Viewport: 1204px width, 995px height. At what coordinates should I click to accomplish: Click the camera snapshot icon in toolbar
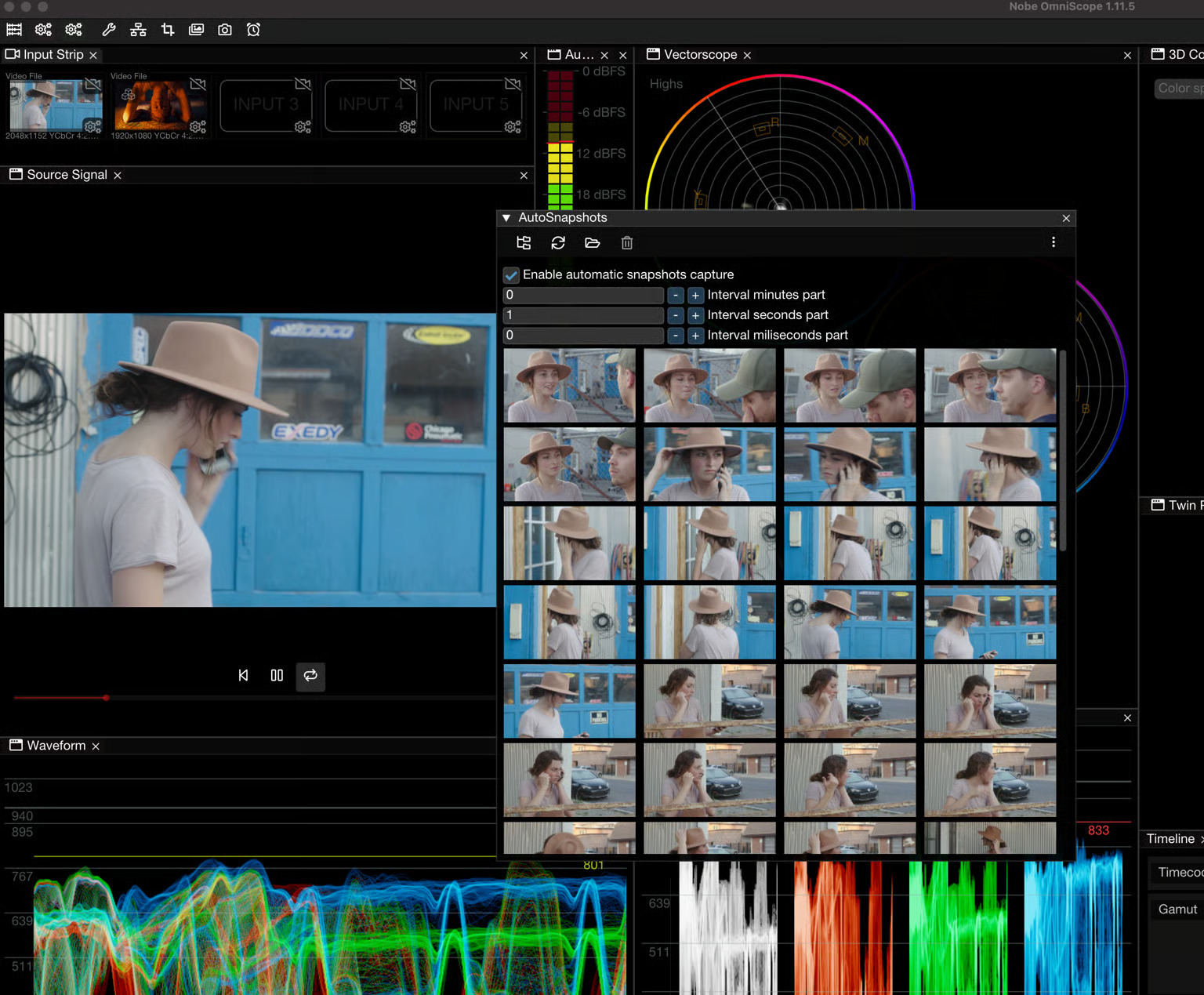pos(225,30)
